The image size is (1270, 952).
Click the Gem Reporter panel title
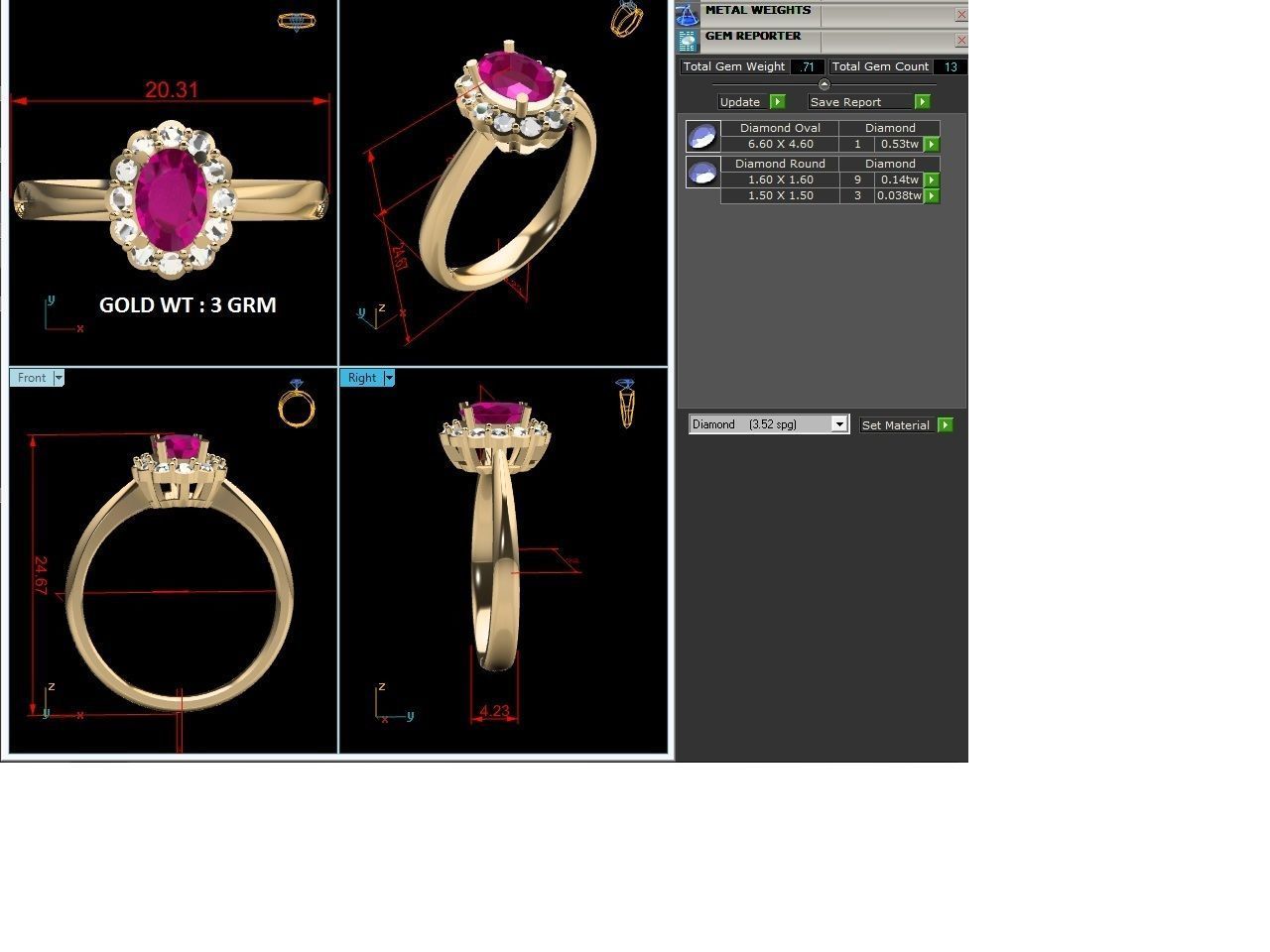(x=753, y=36)
